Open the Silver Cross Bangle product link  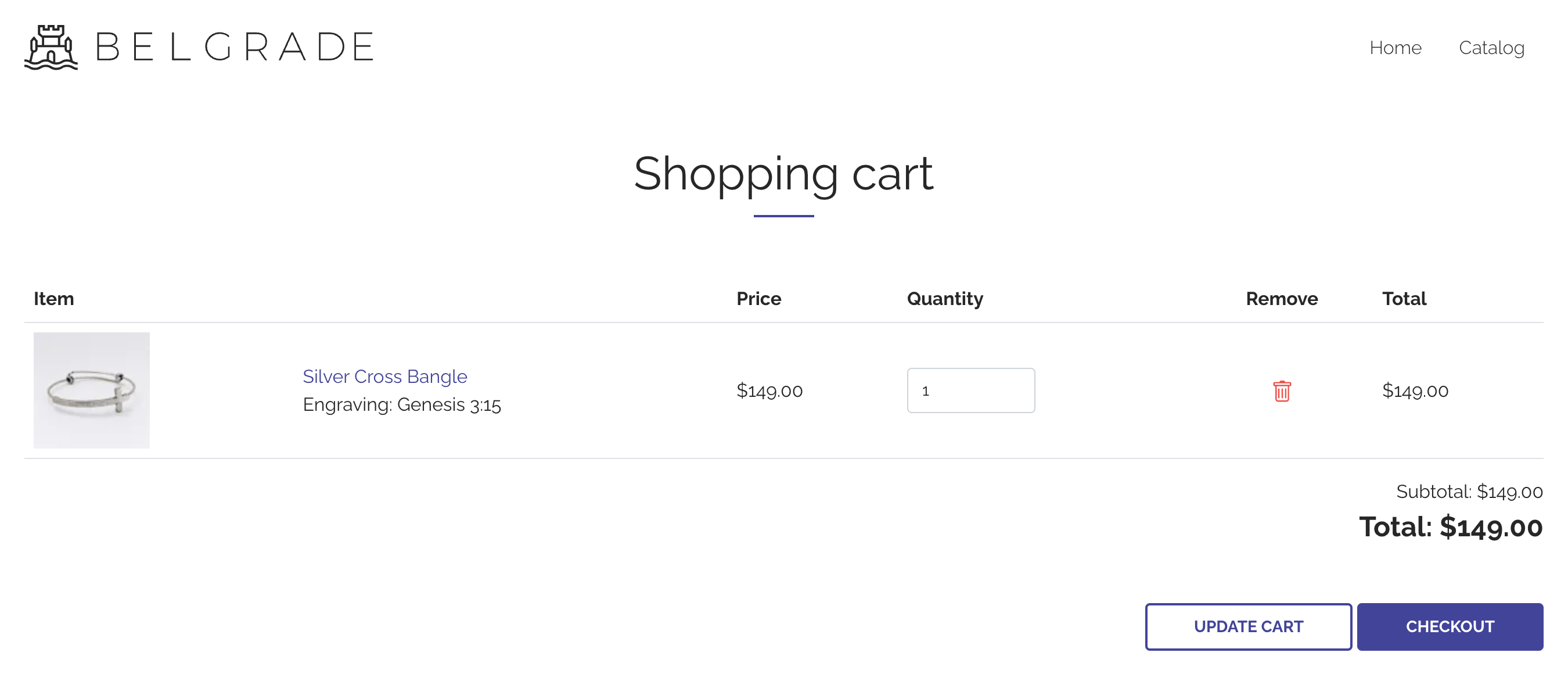tap(384, 377)
